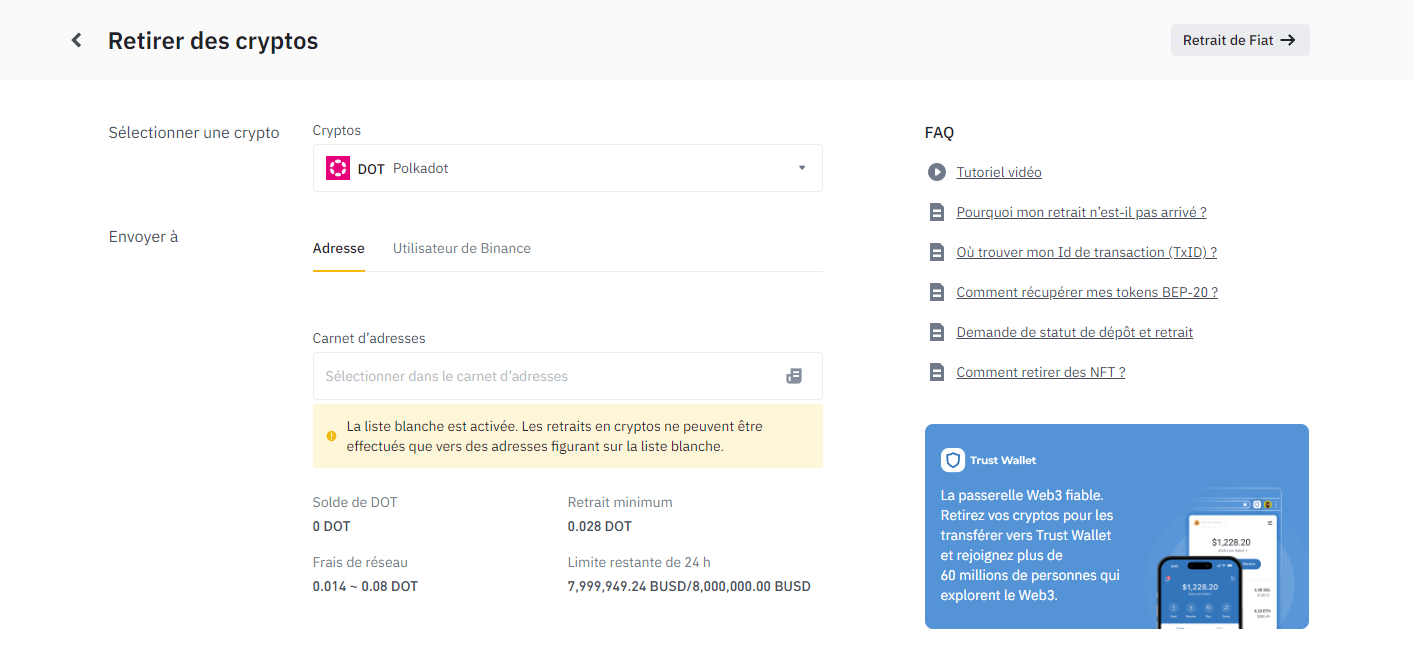
Task: Click the document icon beside Comment retirer des NFT
Action: coord(936,372)
